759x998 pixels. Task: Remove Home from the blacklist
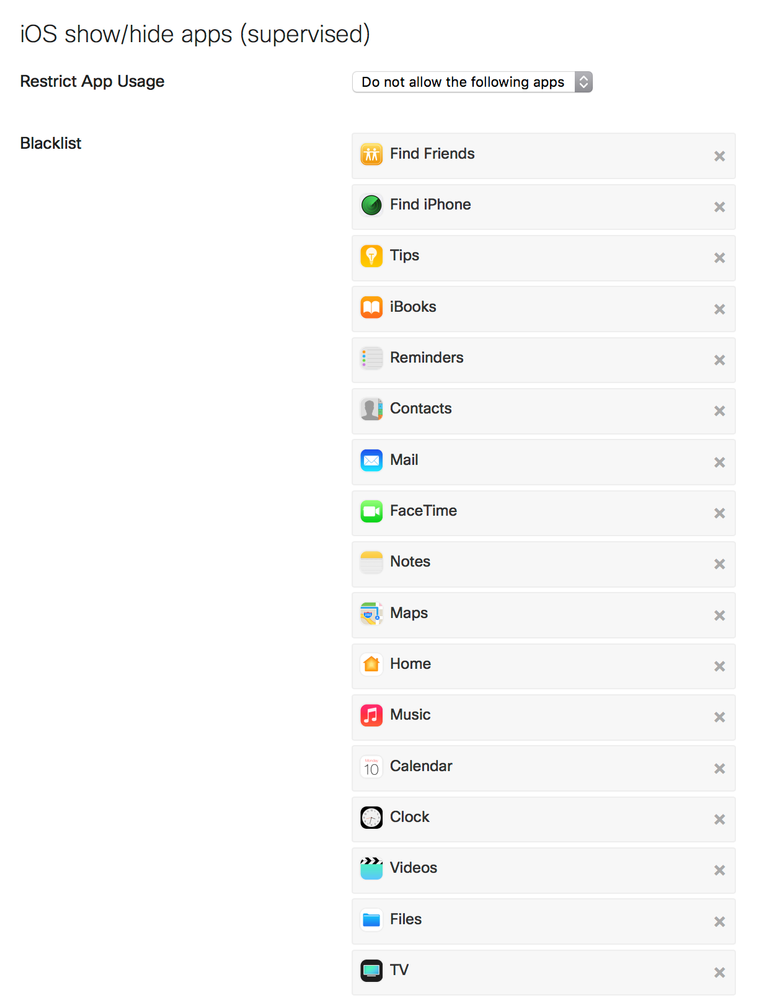pos(720,666)
